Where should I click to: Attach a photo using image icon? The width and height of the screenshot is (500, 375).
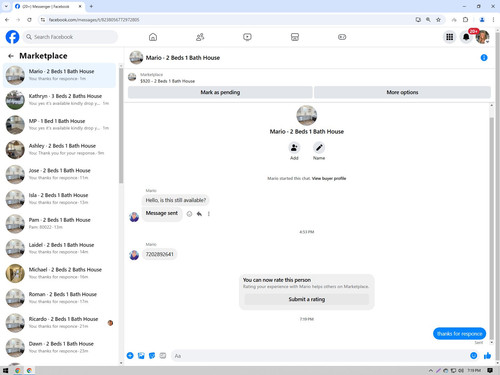[x=141, y=356]
